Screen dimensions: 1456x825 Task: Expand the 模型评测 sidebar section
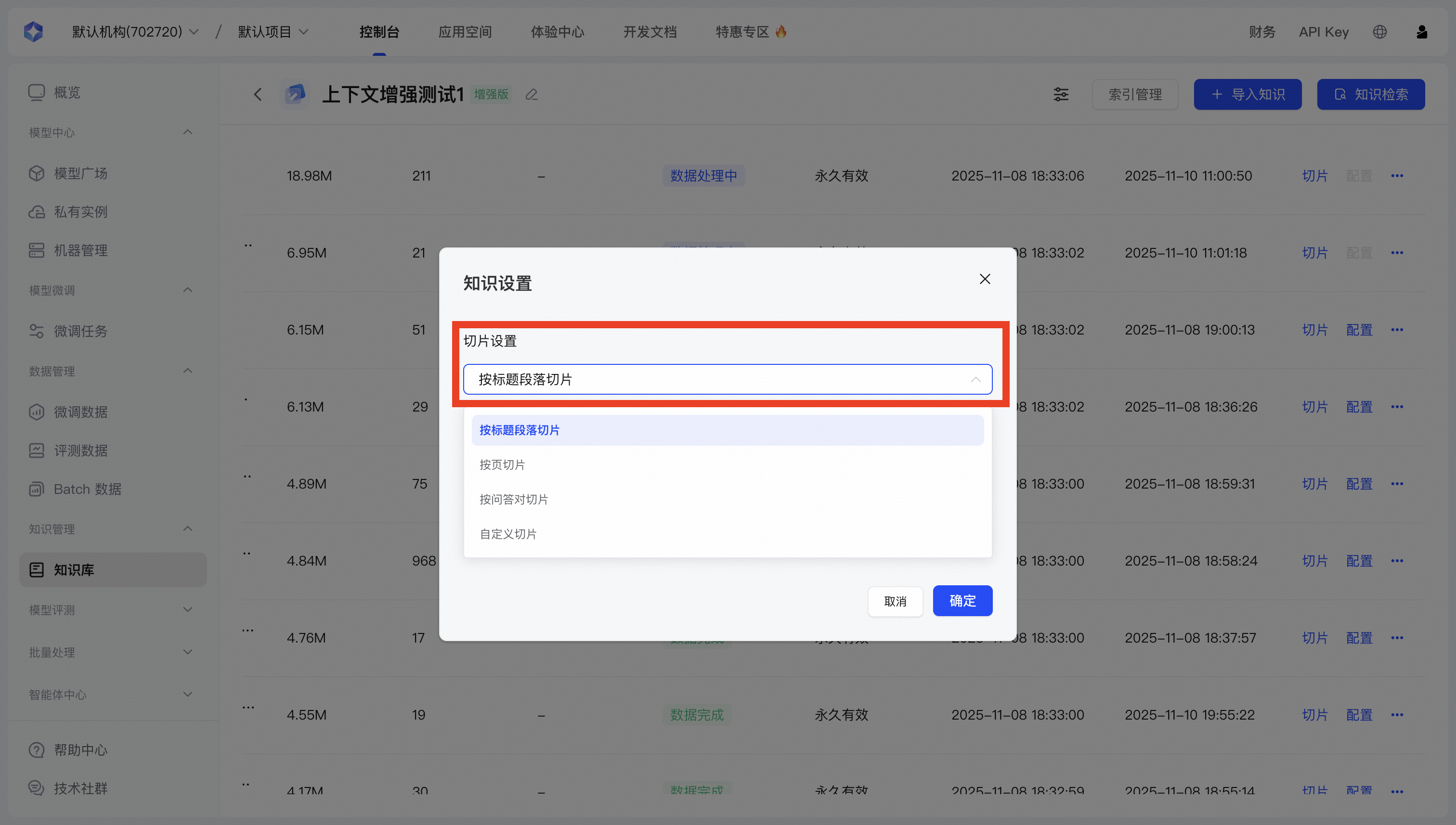(x=188, y=610)
